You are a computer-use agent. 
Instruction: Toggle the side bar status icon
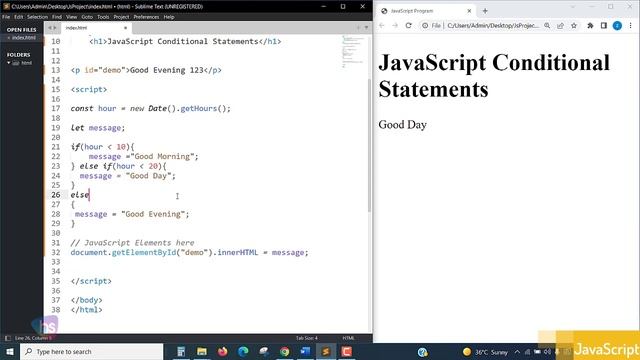point(7,338)
